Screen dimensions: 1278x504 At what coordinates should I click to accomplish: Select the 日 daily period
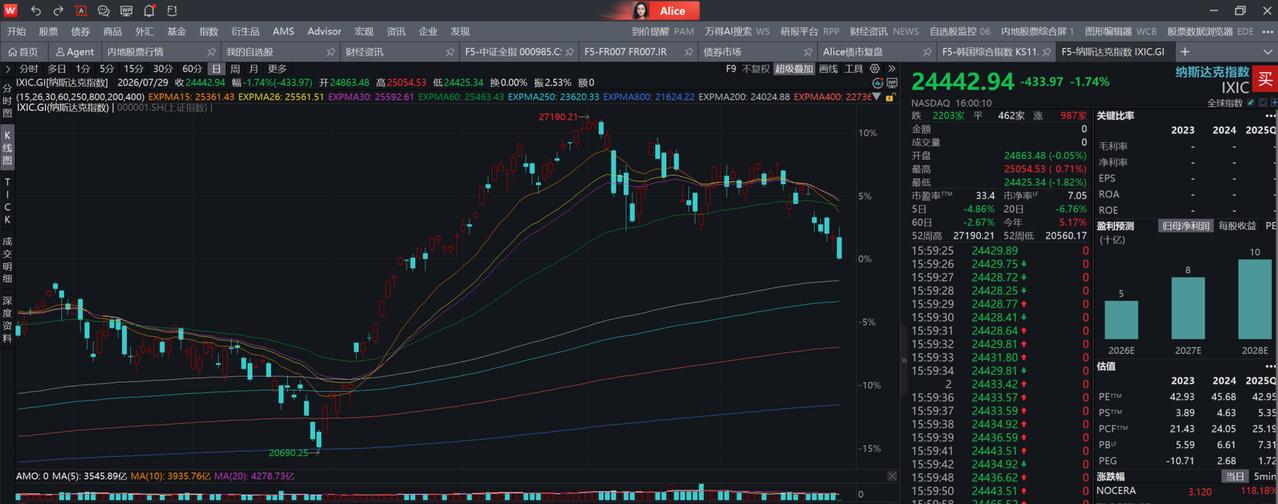coord(216,69)
